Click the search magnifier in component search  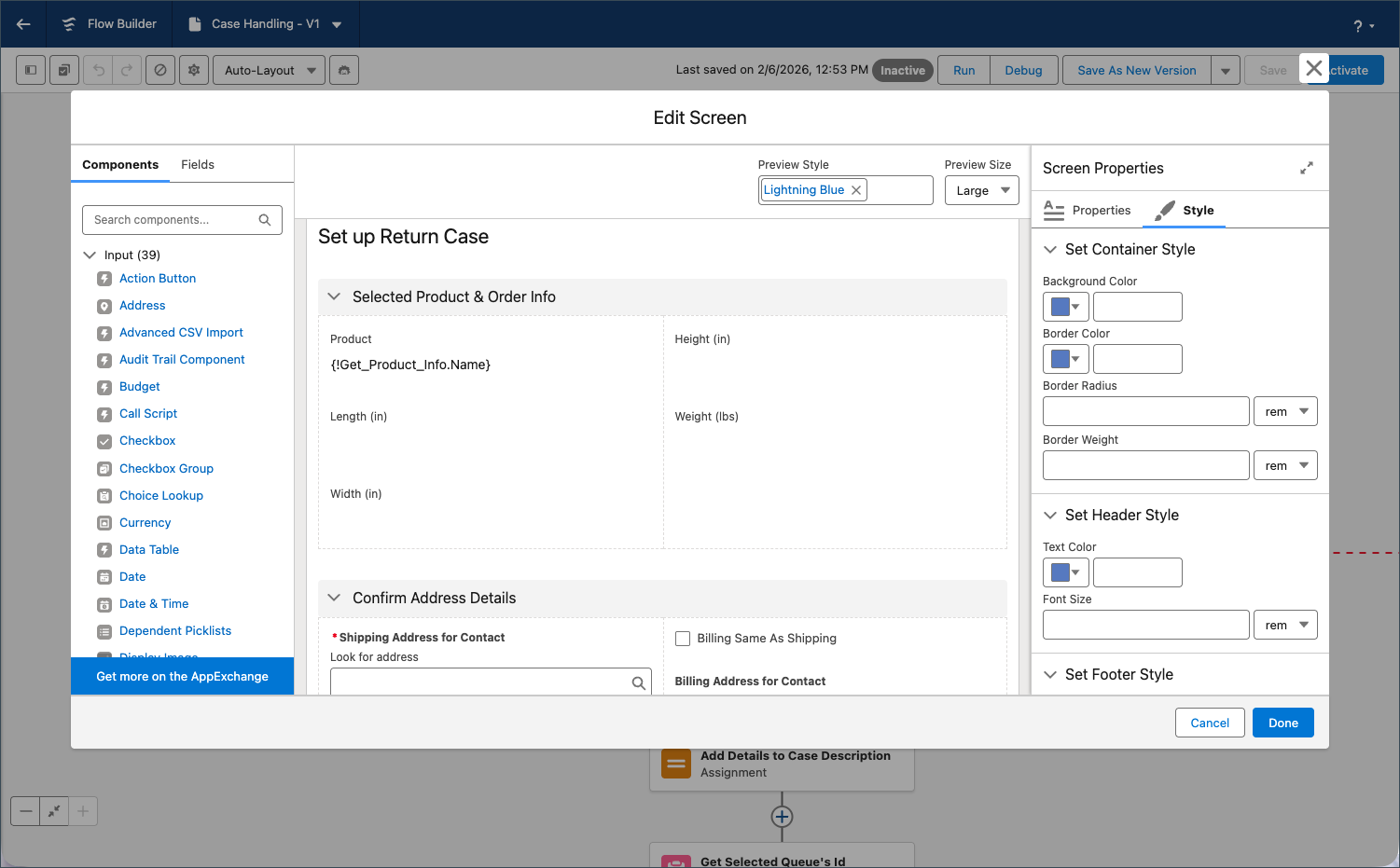[265, 220]
